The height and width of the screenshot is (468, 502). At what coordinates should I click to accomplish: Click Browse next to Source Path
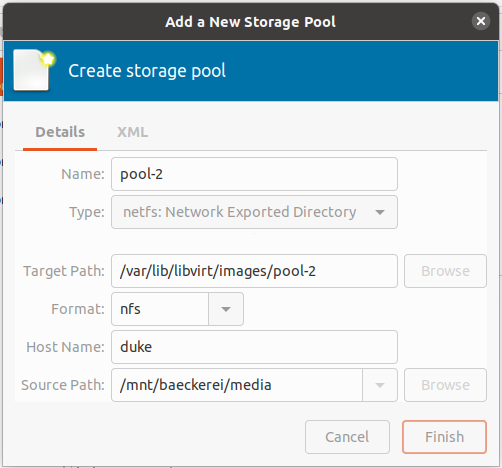445,385
